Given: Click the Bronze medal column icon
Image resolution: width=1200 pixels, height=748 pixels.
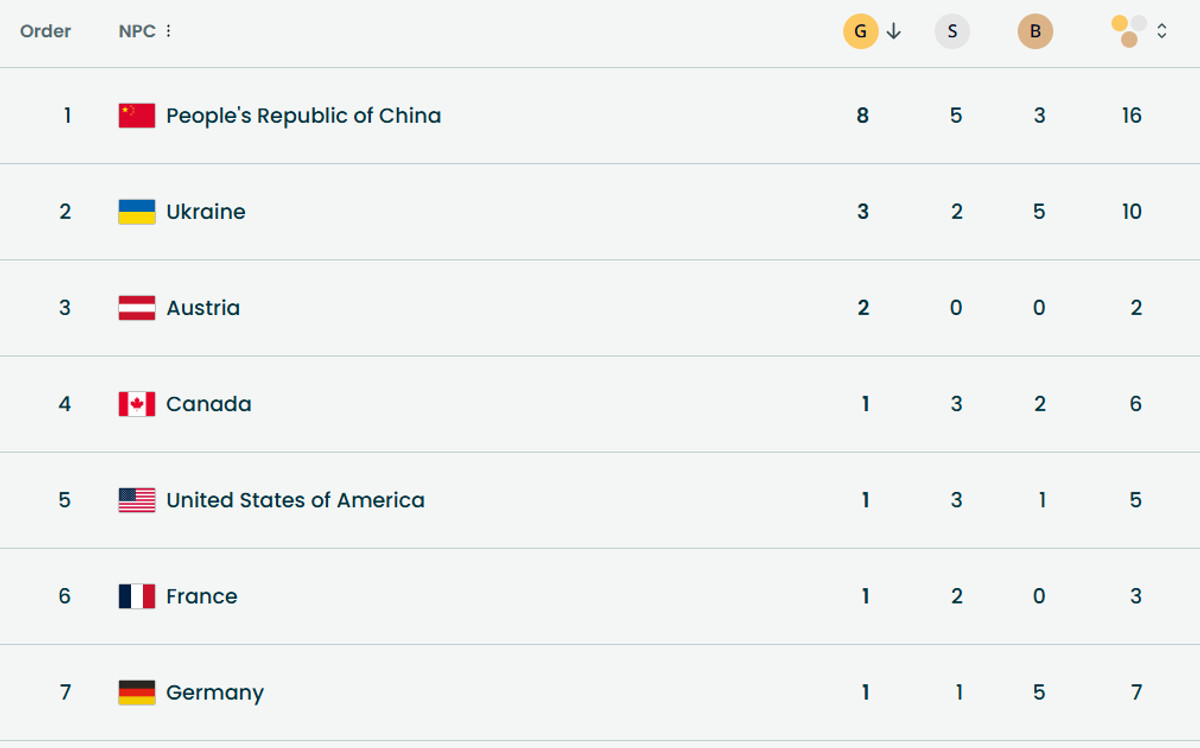Looking at the screenshot, I should 1035,32.
